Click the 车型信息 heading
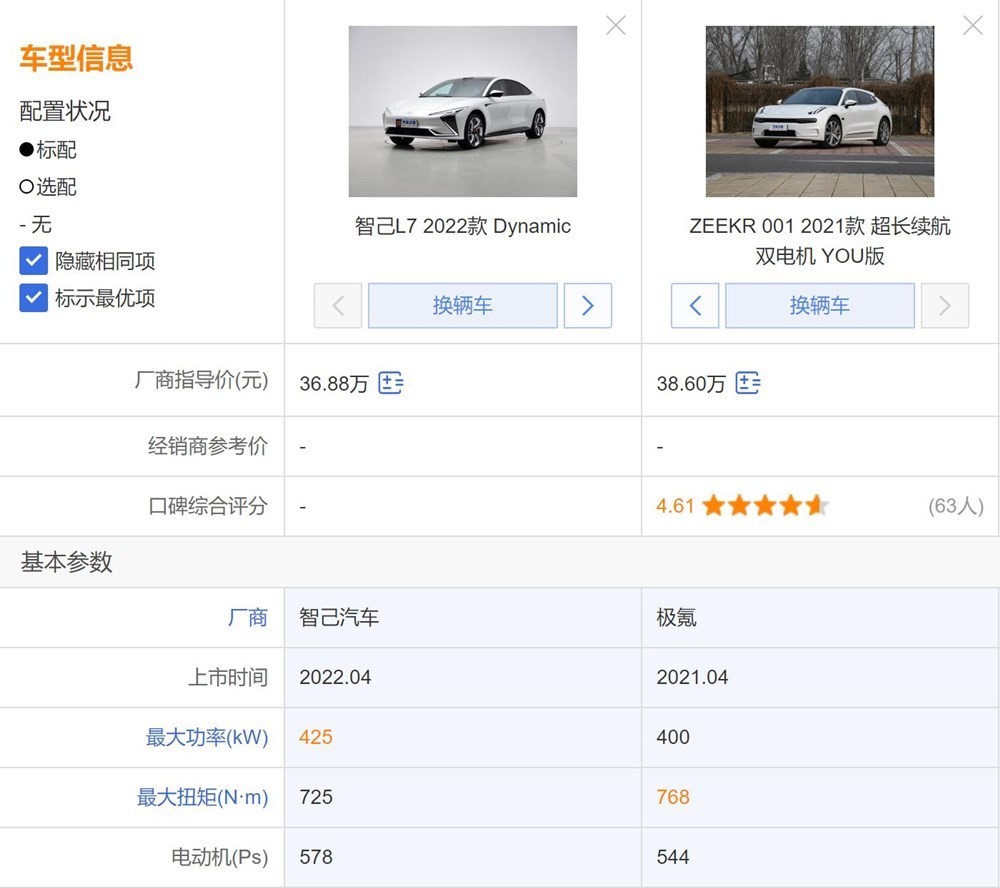1000x888 pixels. (76, 57)
